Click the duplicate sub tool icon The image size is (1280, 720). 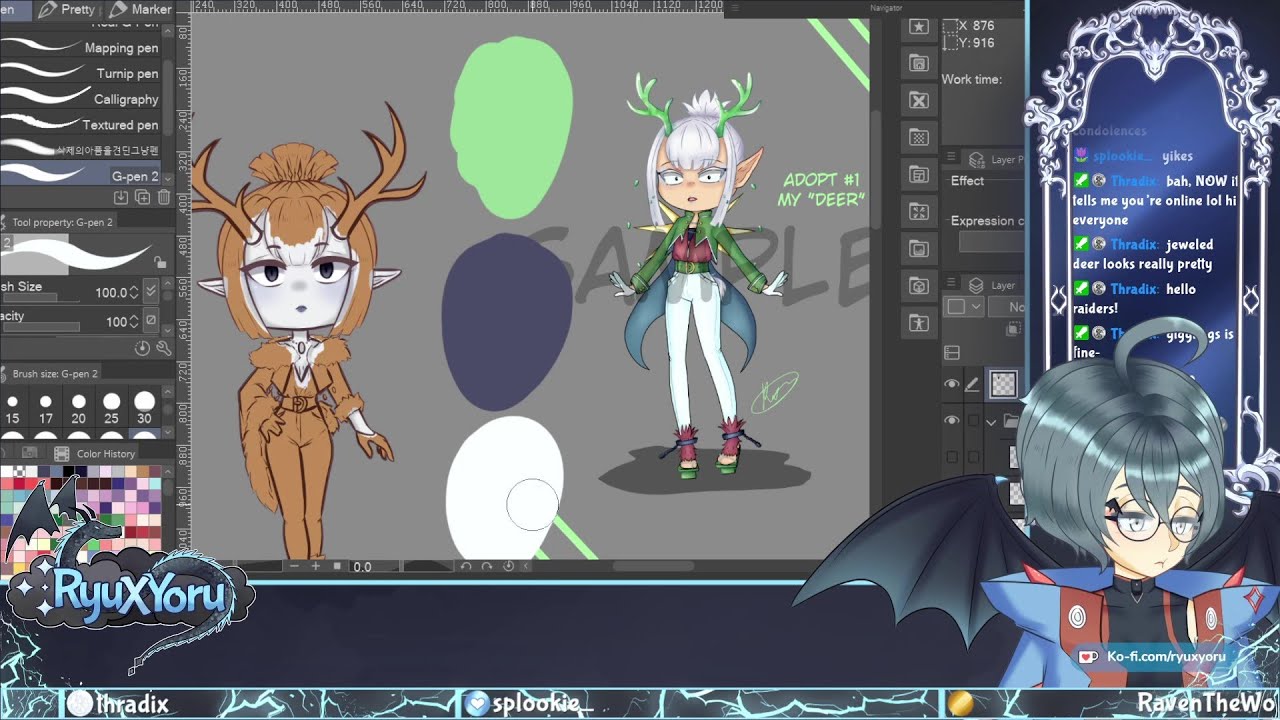click(142, 198)
